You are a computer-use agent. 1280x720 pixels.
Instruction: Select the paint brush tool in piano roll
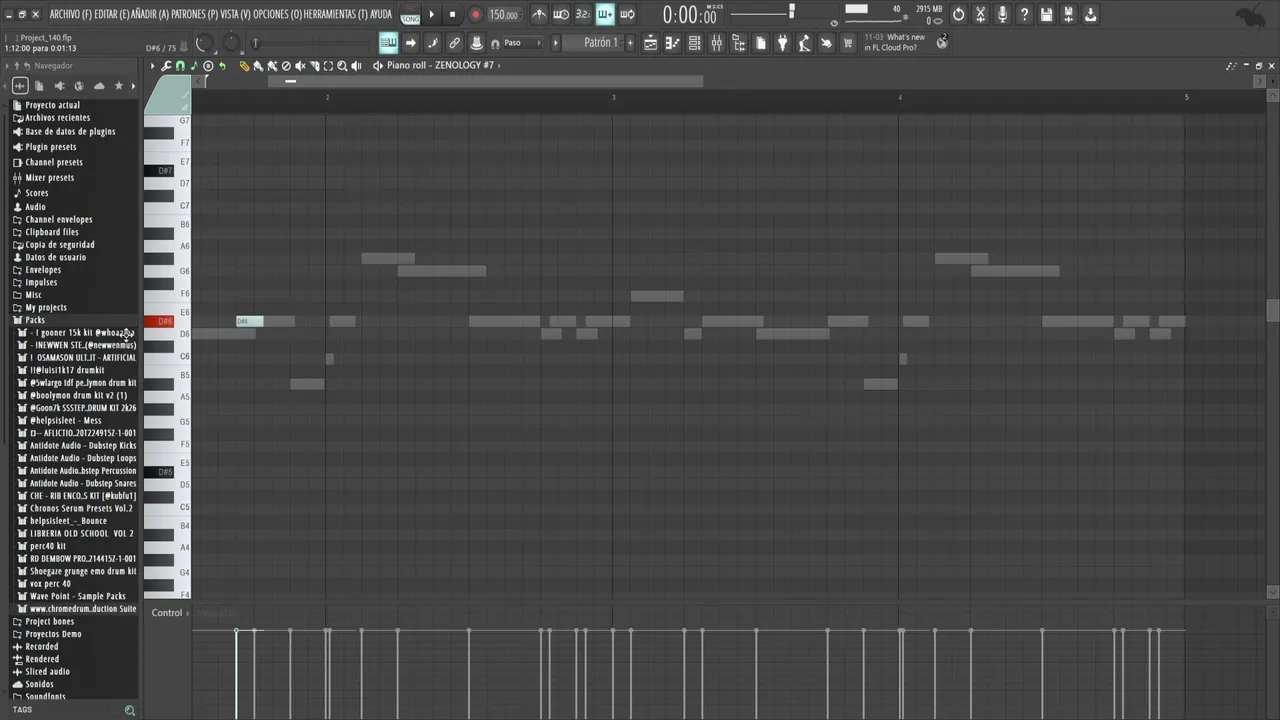coord(258,66)
